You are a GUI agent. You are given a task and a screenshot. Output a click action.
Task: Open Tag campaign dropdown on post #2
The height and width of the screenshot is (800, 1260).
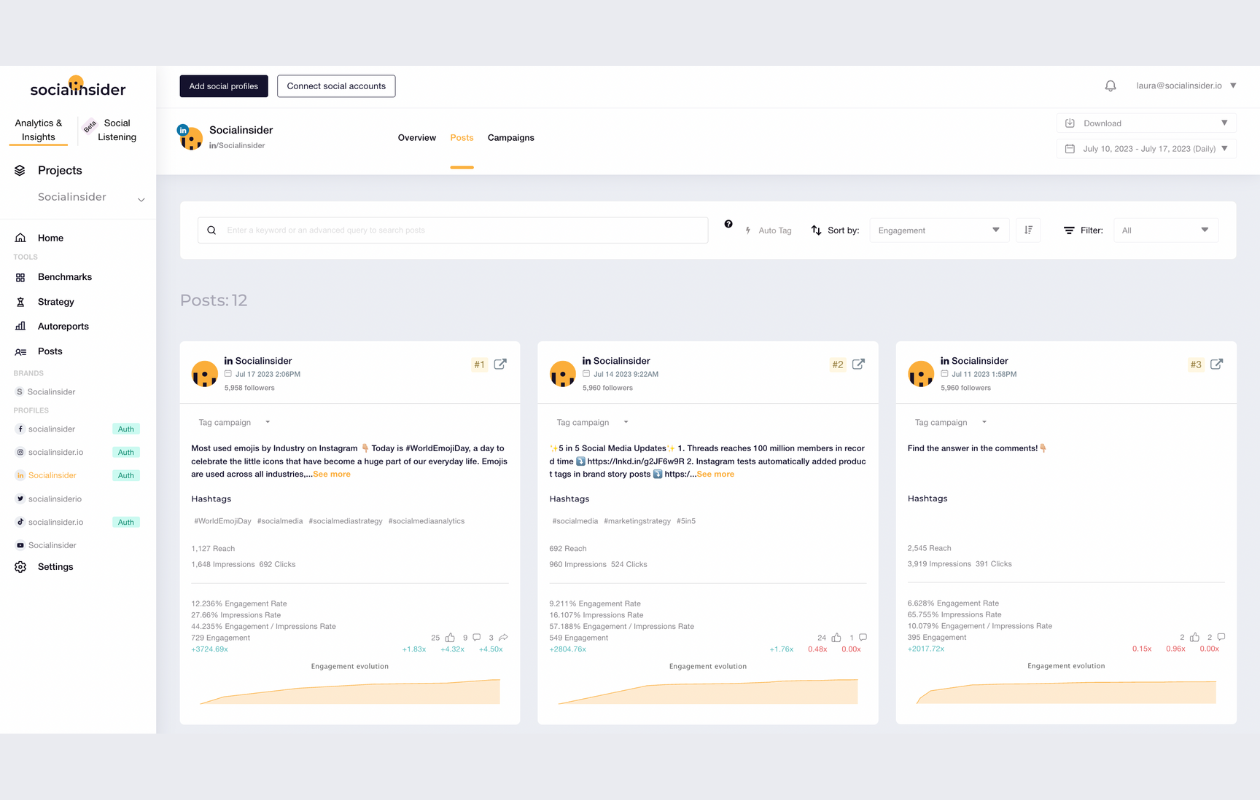point(592,422)
